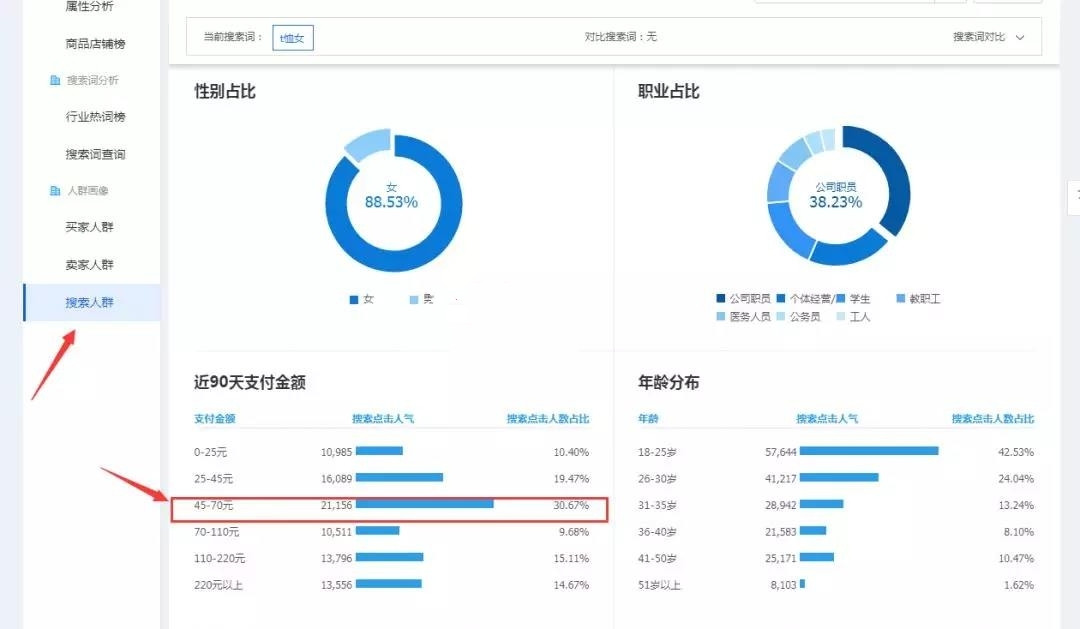Viewport: 1080px width, 629px height.
Task: Toggle the 公务员 legend item
Action: point(781,317)
